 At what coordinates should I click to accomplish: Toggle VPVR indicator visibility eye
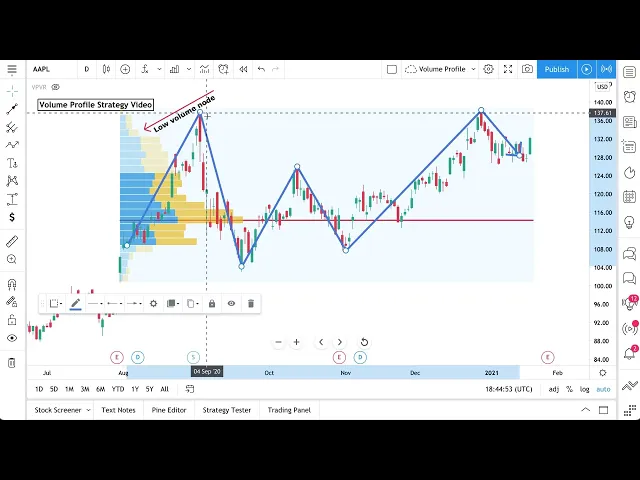coord(56,87)
